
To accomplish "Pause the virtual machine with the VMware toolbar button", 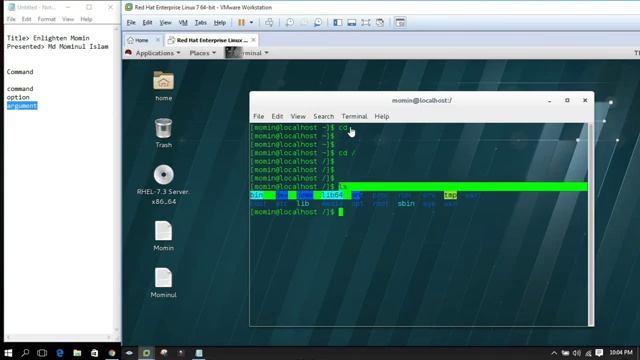I will (x=241, y=22).
